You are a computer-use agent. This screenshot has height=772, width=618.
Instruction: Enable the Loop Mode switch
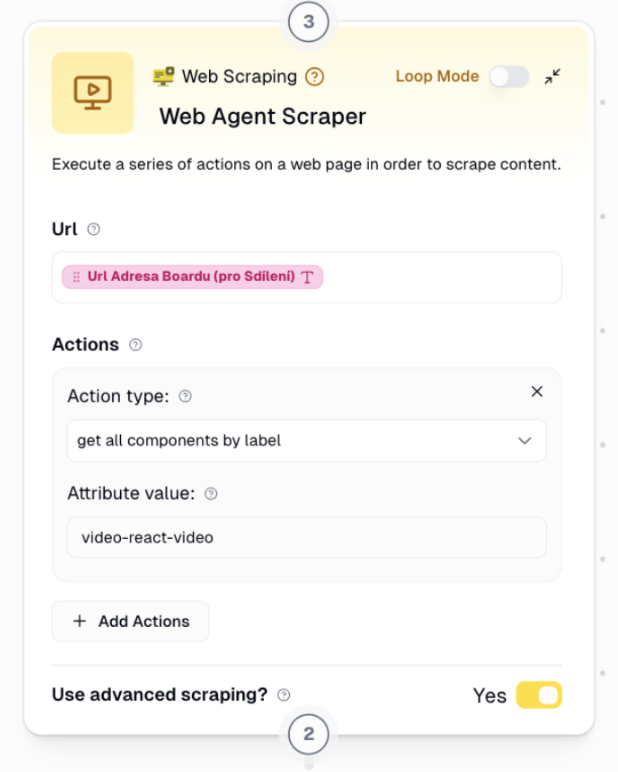509,76
